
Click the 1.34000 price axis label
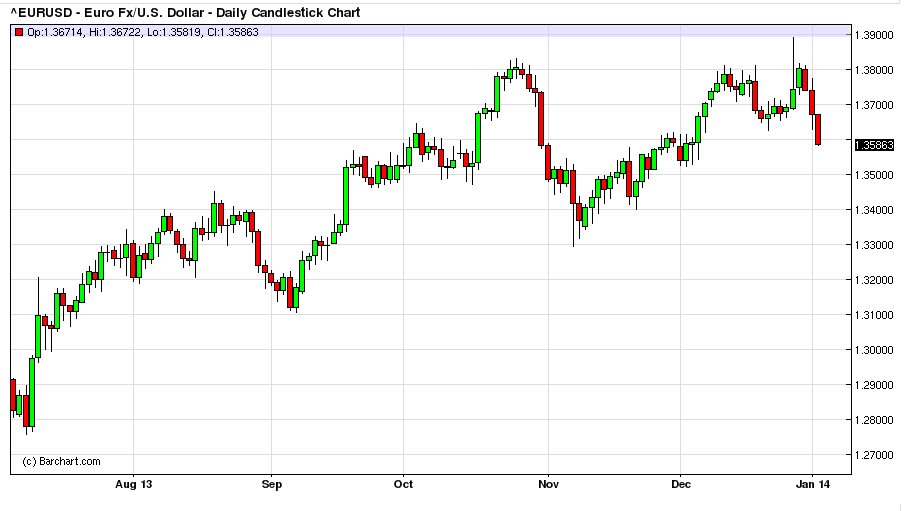pyautogui.click(x=874, y=210)
